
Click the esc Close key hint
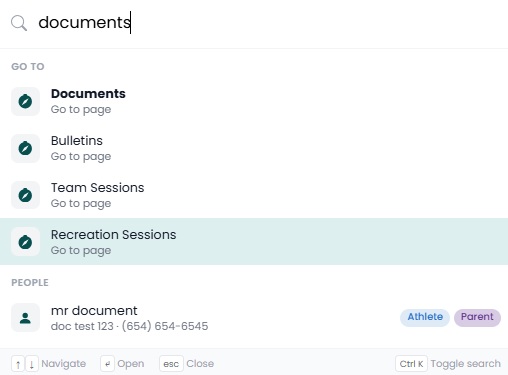(x=171, y=364)
